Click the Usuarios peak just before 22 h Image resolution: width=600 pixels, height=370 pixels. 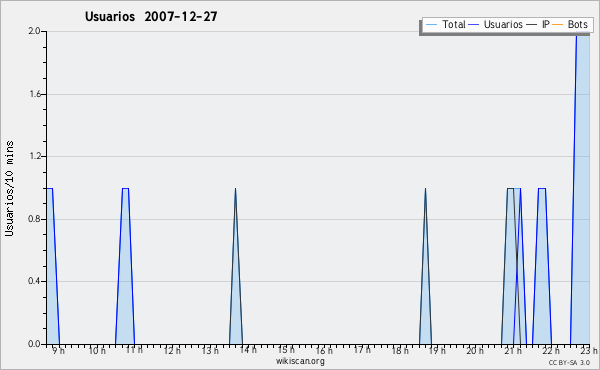coord(542,266)
